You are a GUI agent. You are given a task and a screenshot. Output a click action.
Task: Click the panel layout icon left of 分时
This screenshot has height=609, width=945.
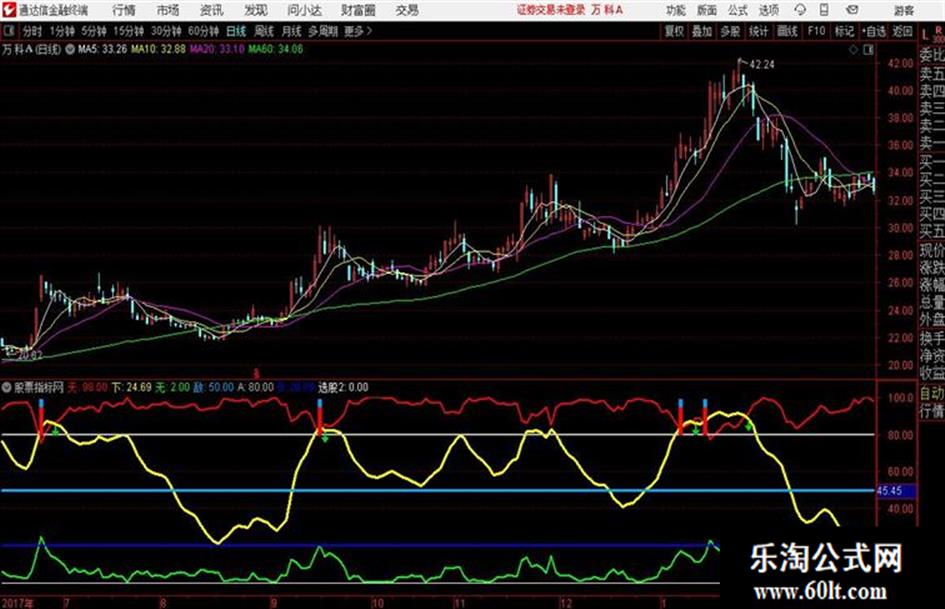click(8, 31)
